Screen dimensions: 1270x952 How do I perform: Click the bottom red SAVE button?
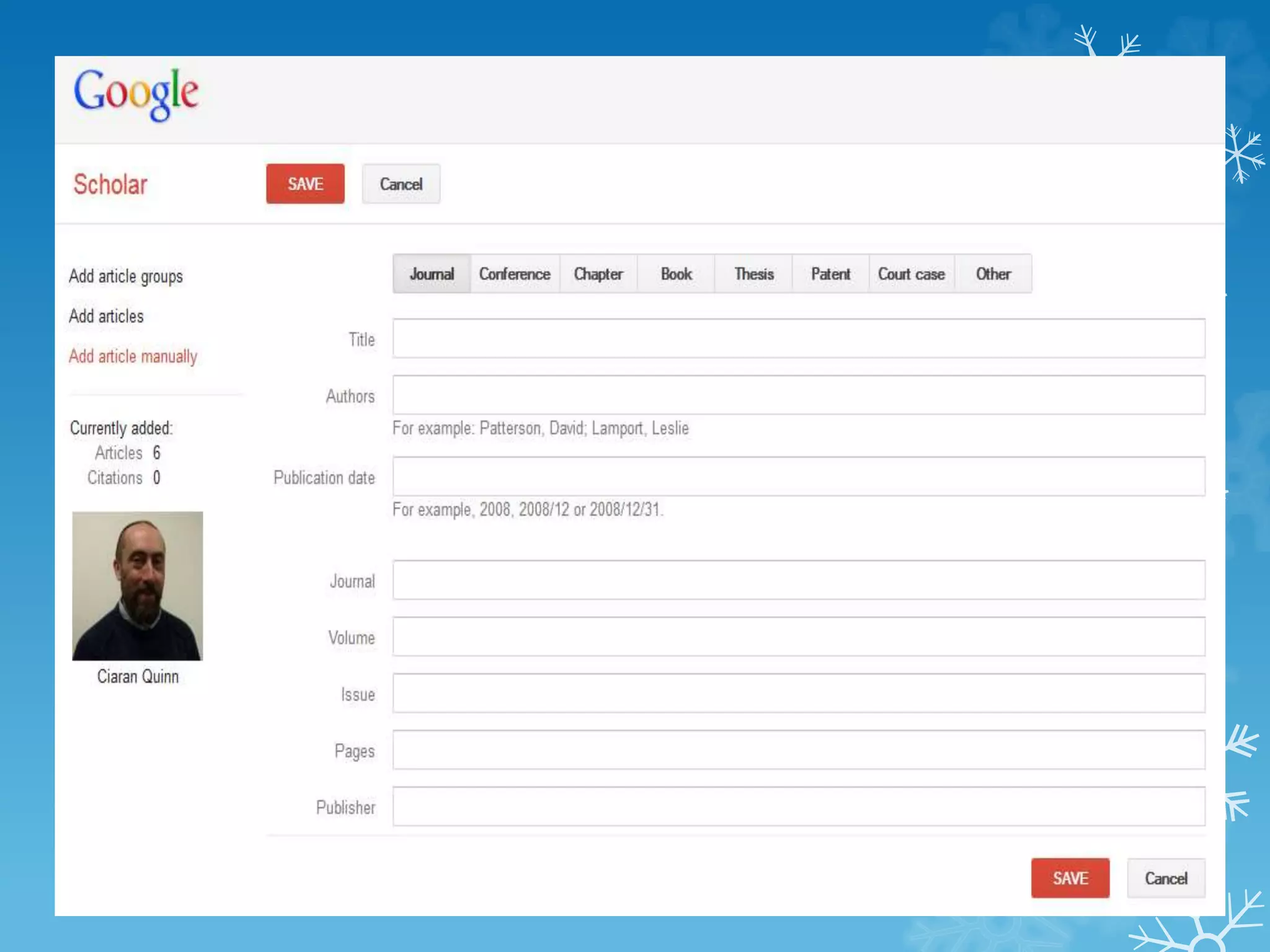1070,878
